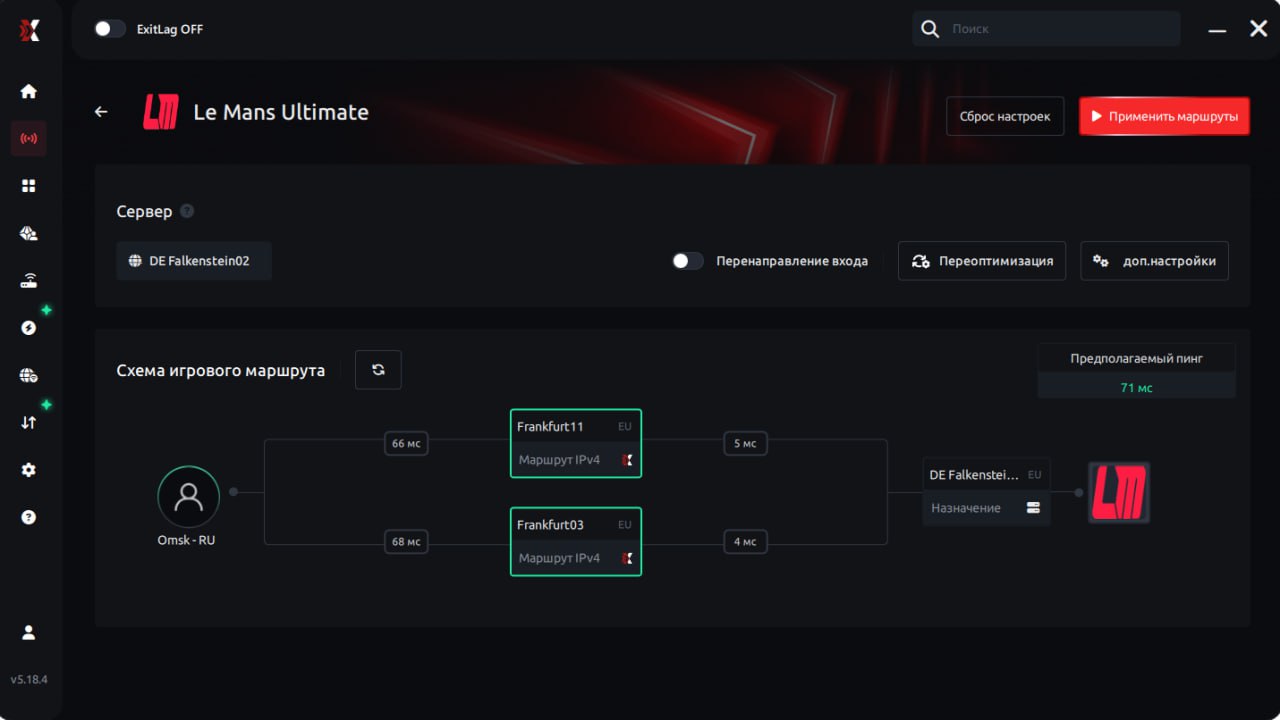Open the settings gear sidebar icon
This screenshot has width=1280, height=720.
(29, 469)
